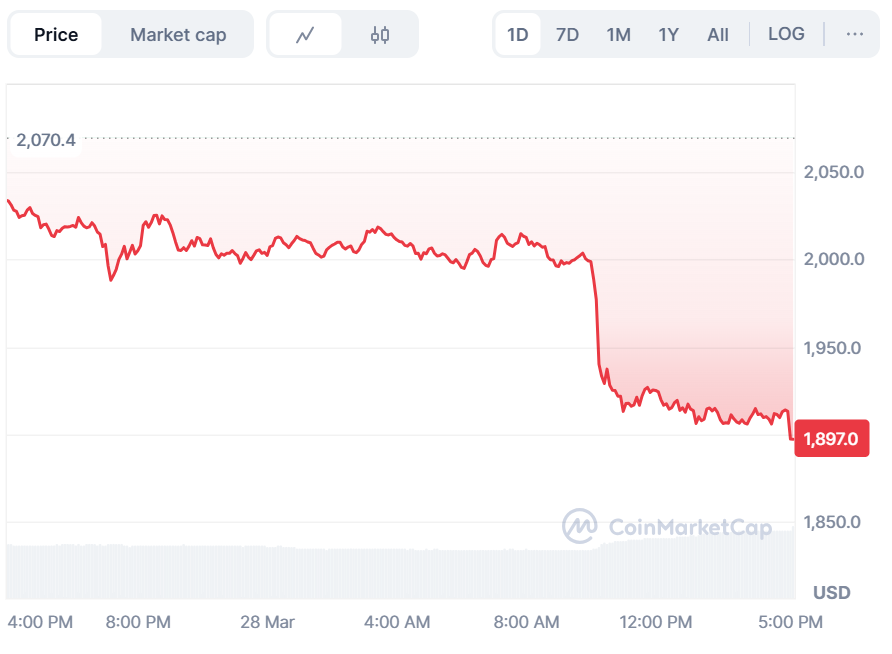Viewport: 892px width, 654px height.
Task: Choose the 1M time range
Action: [618, 35]
